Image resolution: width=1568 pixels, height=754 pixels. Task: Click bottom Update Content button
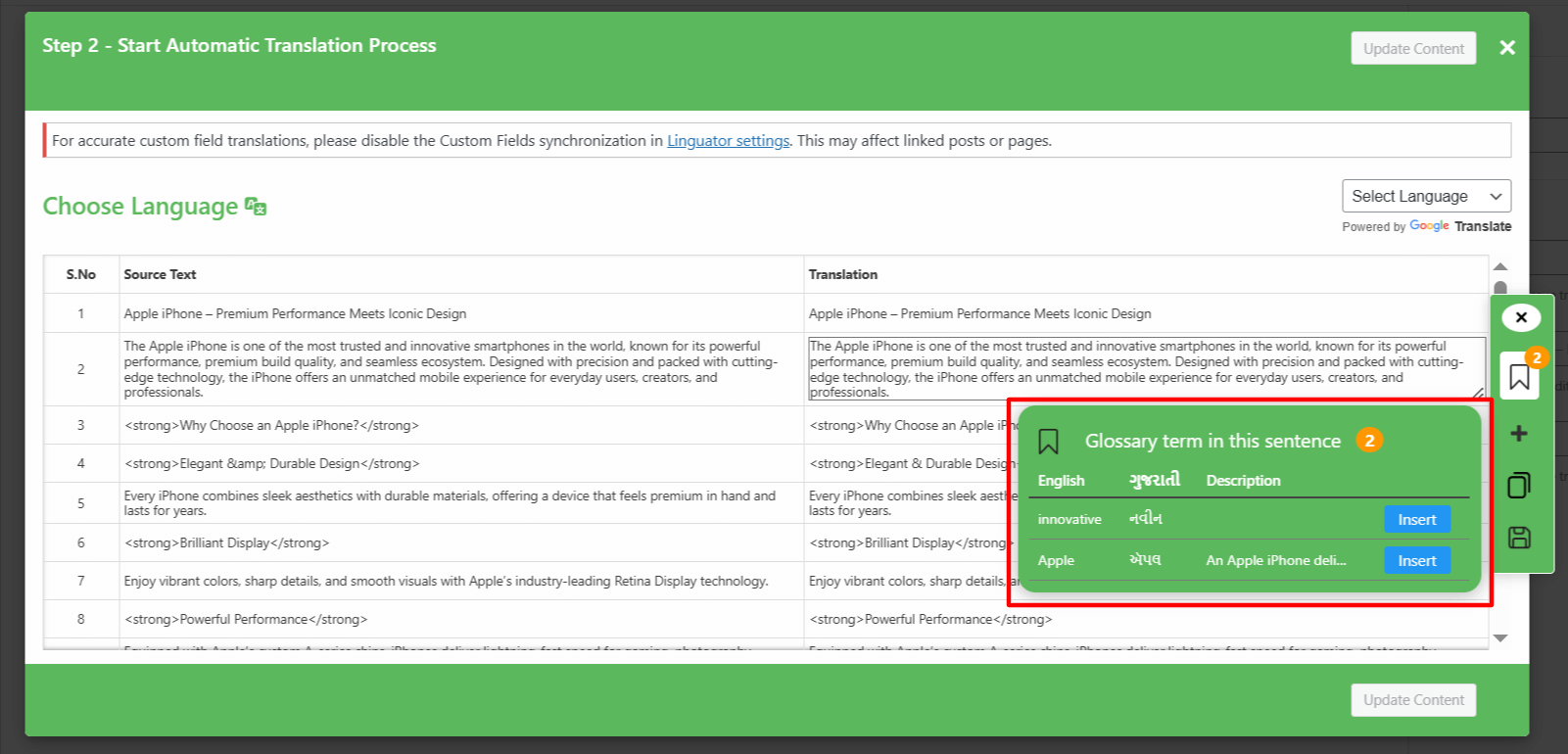click(x=1412, y=700)
